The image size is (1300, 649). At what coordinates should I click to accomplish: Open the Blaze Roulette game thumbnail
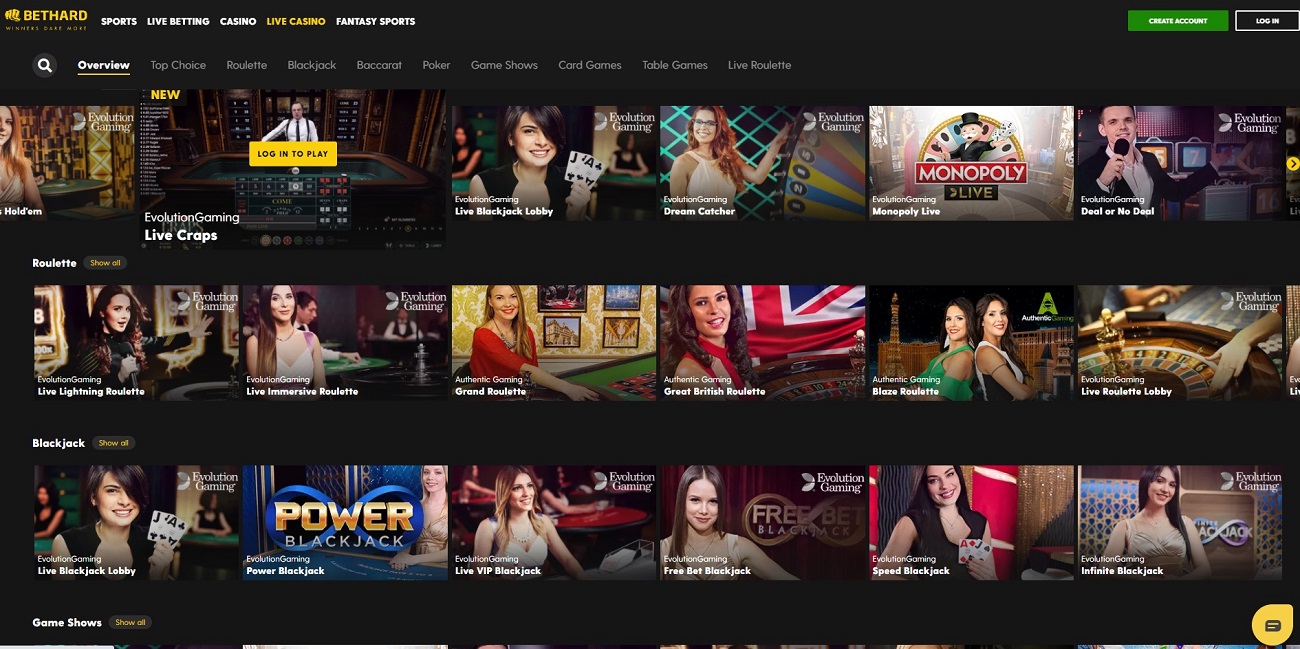tap(971, 343)
